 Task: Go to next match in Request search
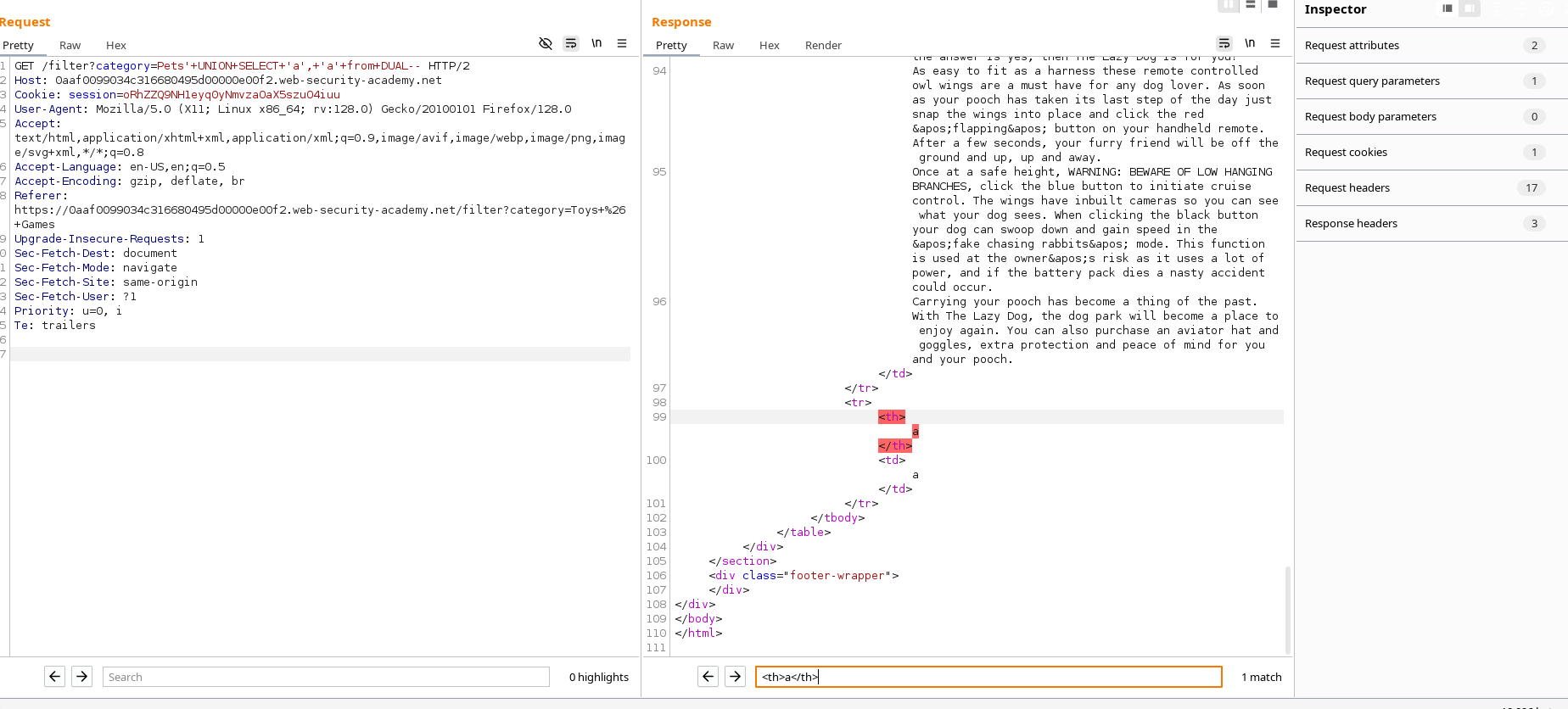coord(82,676)
